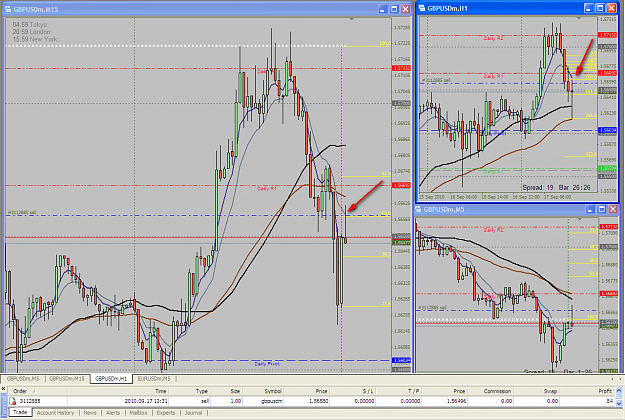This screenshot has height=420, width=625.
Task: Click the chart shift triangle in M5 chart
Action: tap(580, 219)
